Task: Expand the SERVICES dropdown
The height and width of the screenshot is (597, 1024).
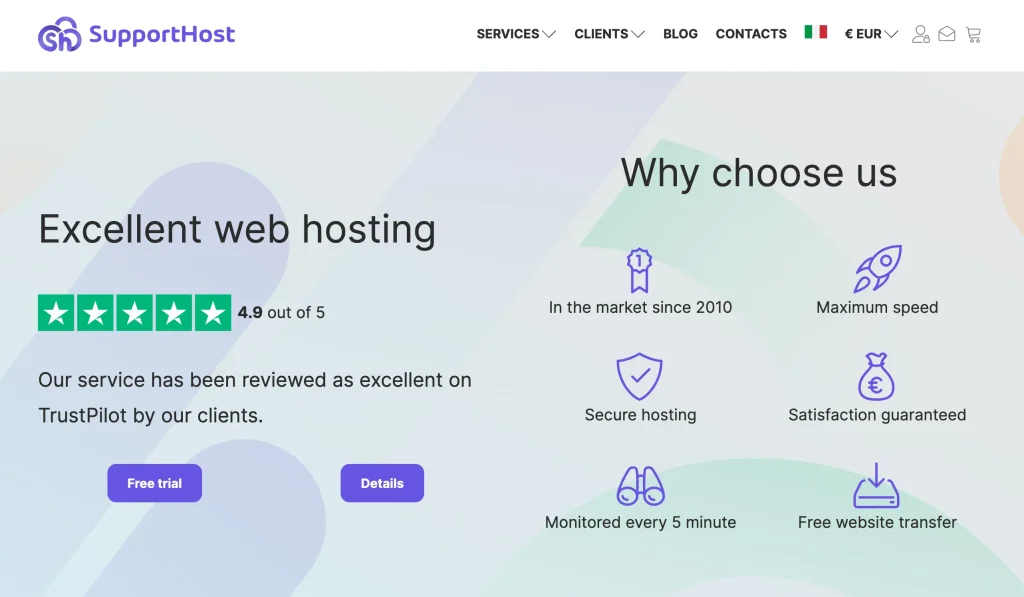Action: (515, 34)
